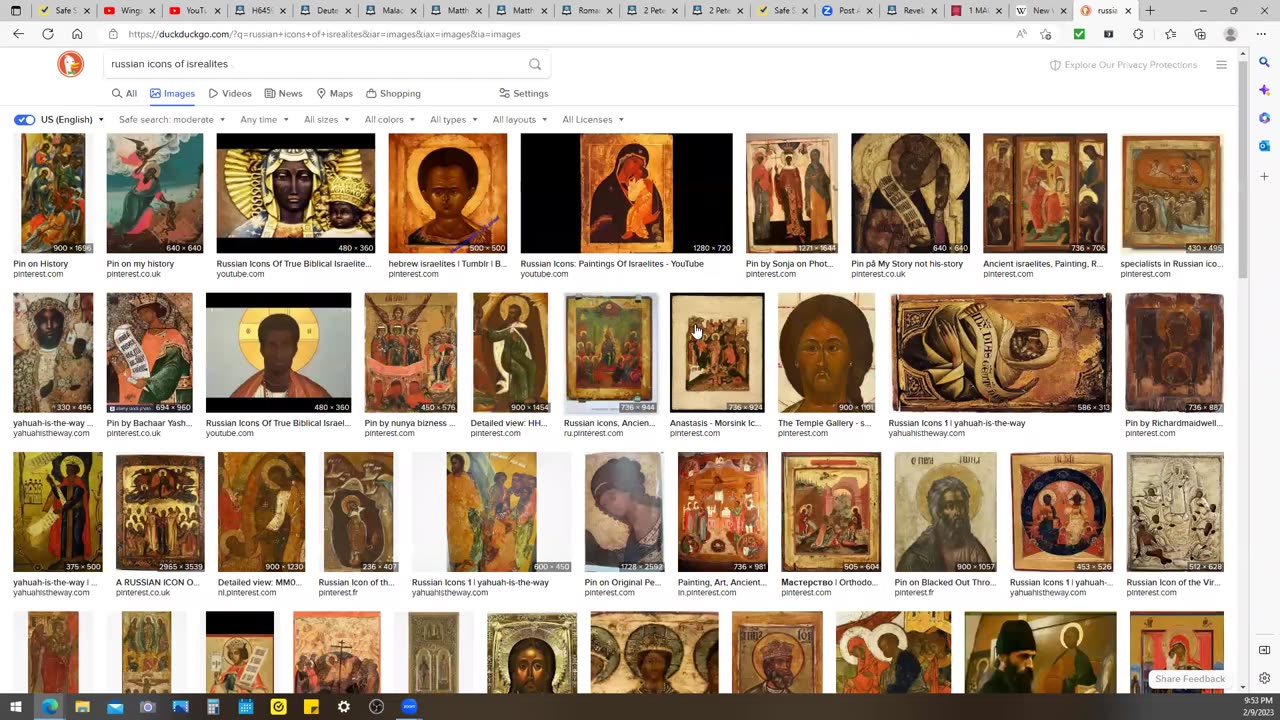Open the browser home page
Image resolution: width=1280 pixels, height=720 pixels.
[77, 34]
